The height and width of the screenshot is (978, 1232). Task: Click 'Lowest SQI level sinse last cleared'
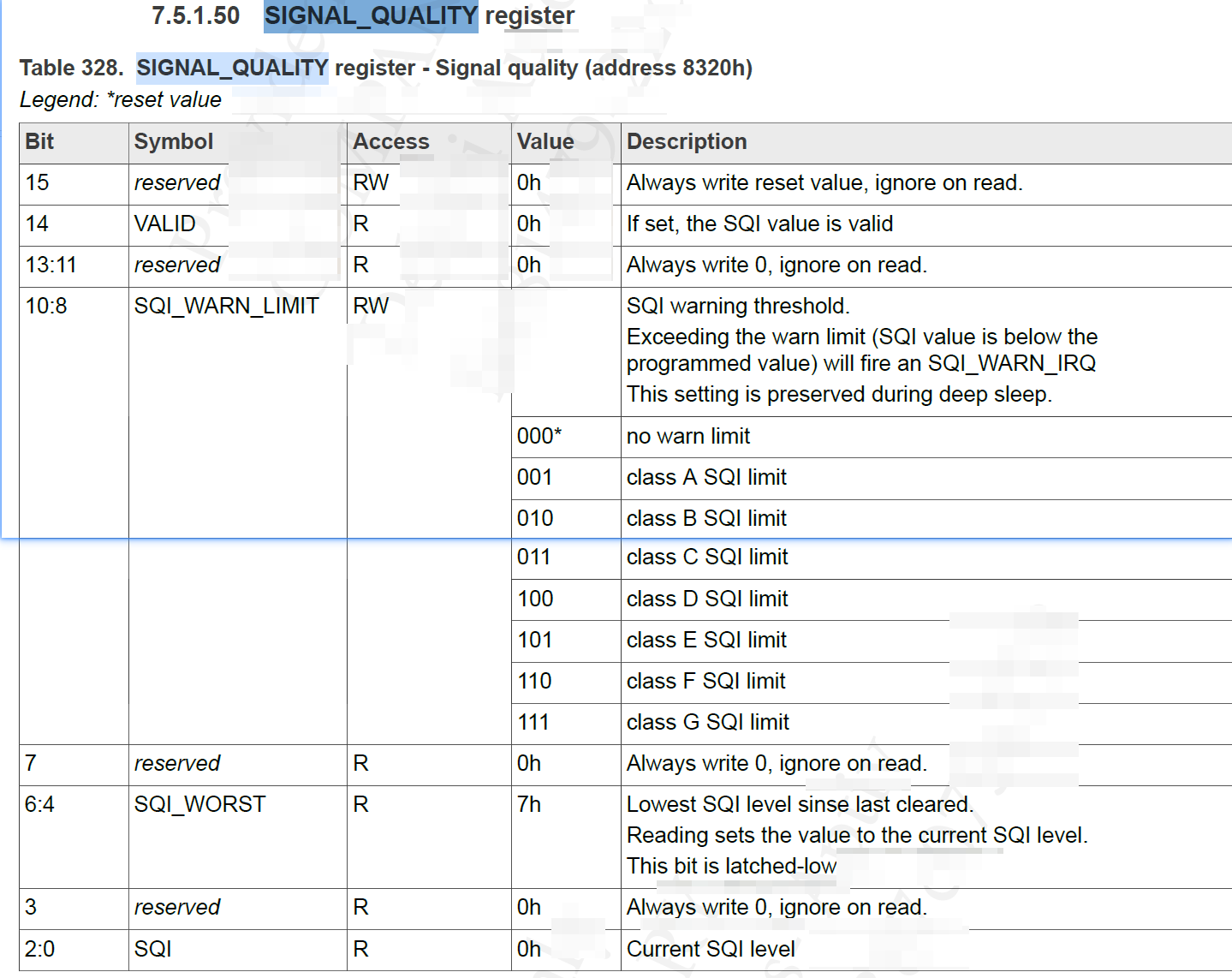pyautogui.click(x=801, y=804)
